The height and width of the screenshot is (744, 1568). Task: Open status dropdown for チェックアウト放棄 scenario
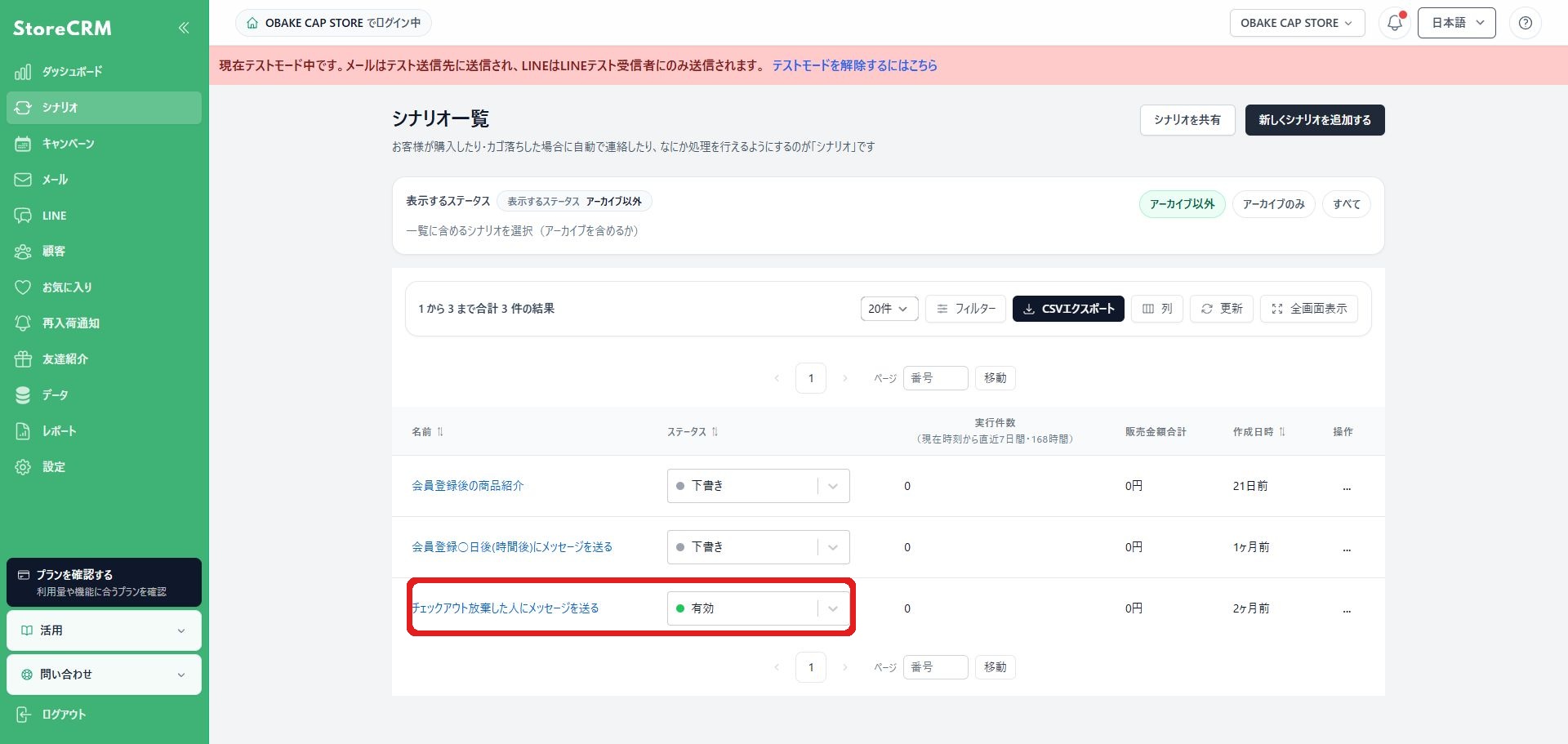tap(758, 608)
